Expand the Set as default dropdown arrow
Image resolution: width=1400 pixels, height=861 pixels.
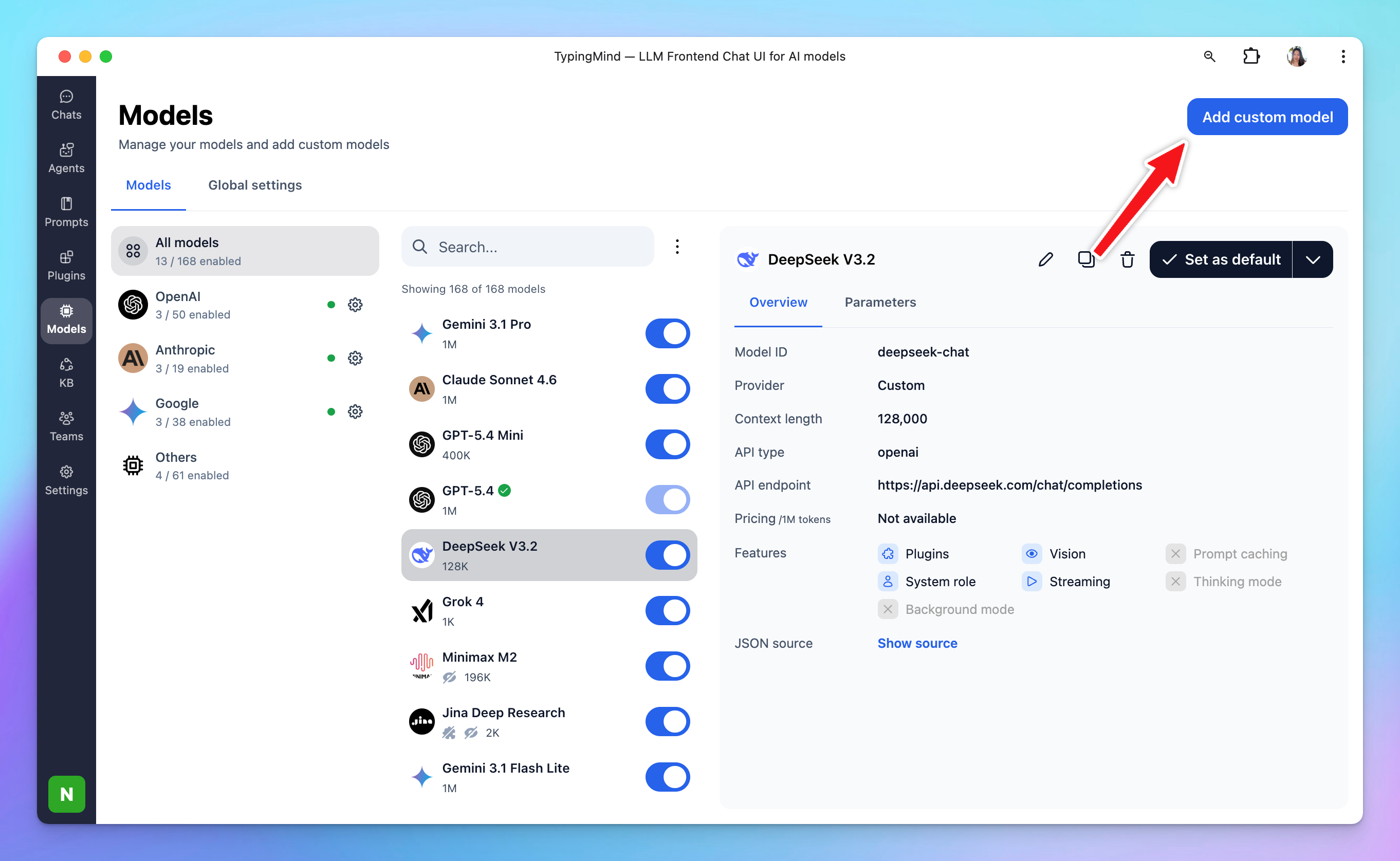click(1312, 259)
